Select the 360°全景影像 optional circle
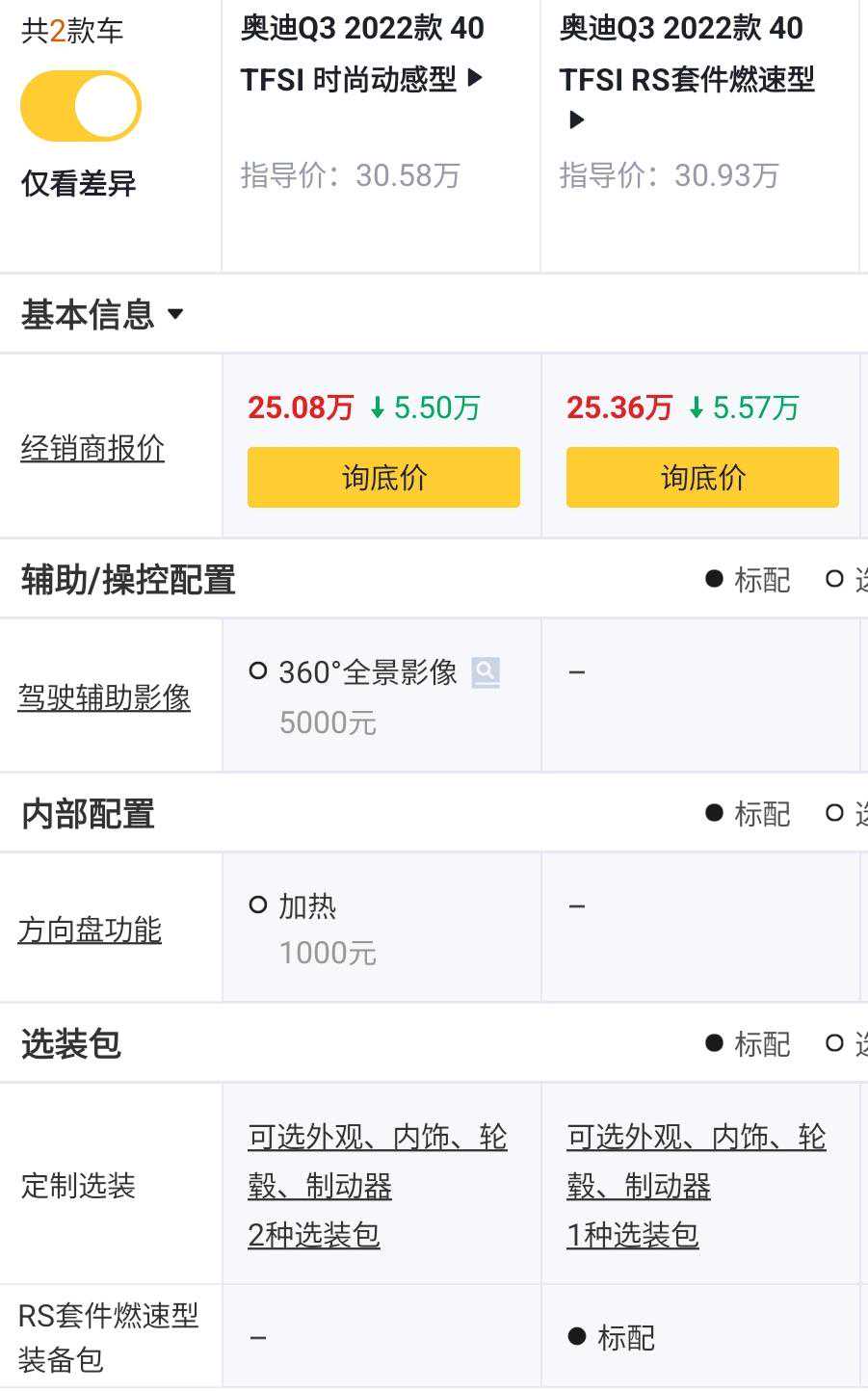The width and height of the screenshot is (868, 1391). point(258,671)
